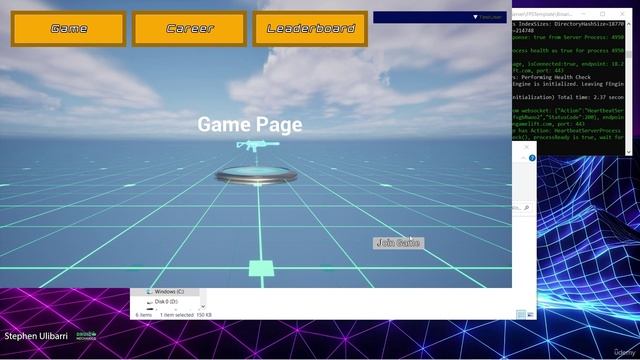Click Explorer navigation pane scroll down arrow

(203, 307)
